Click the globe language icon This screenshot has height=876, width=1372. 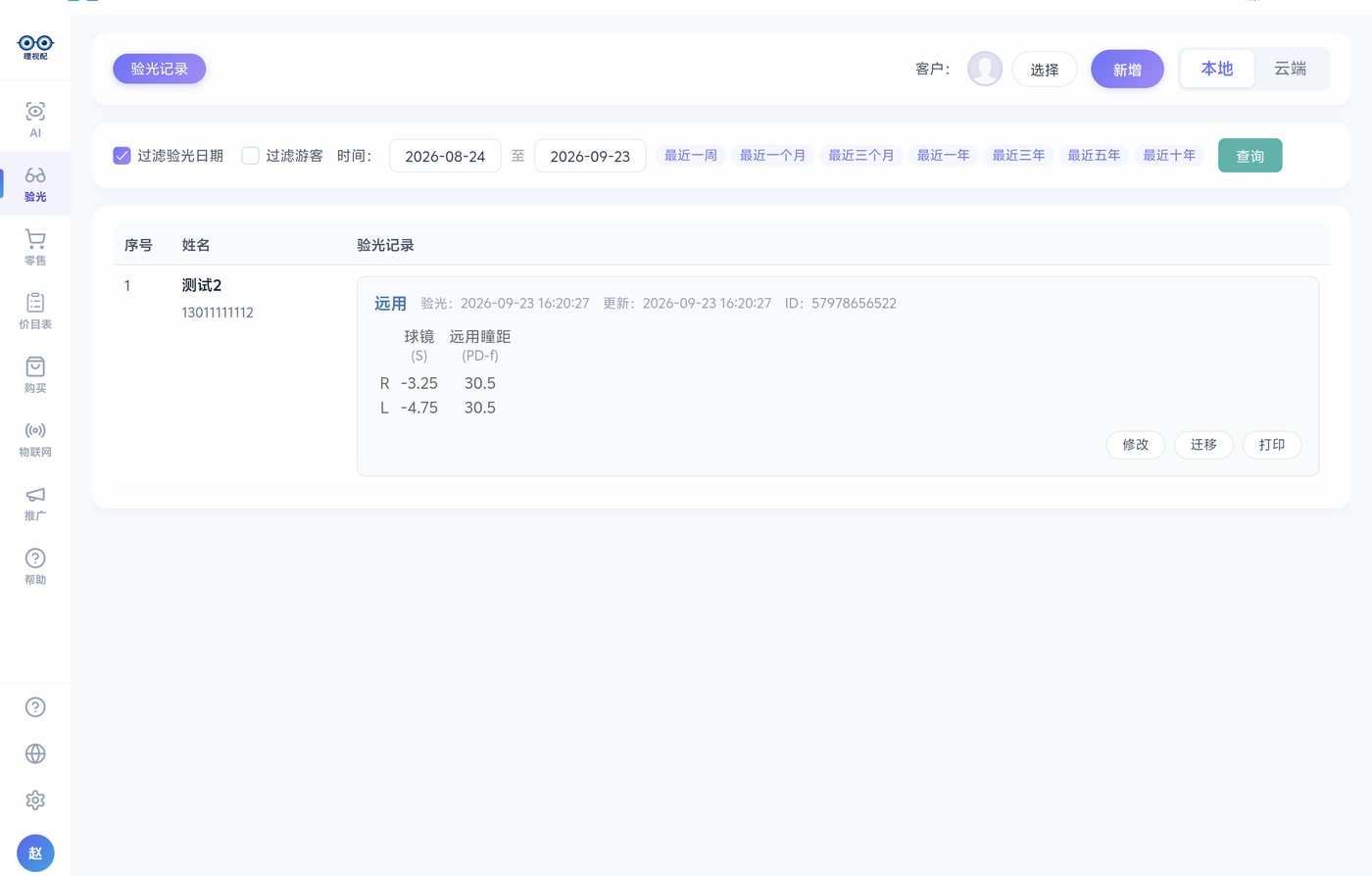coord(35,754)
